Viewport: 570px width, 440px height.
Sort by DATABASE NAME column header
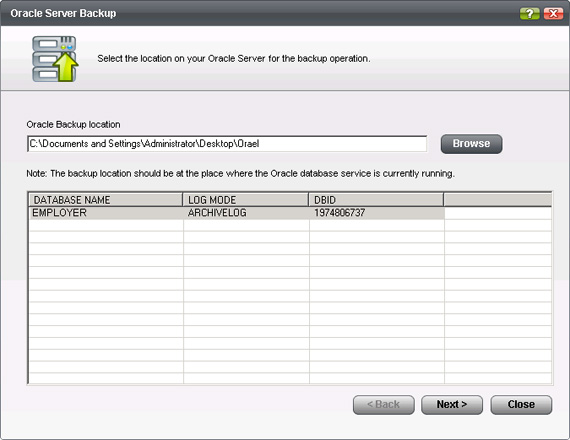pyautogui.click(x=105, y=200)
